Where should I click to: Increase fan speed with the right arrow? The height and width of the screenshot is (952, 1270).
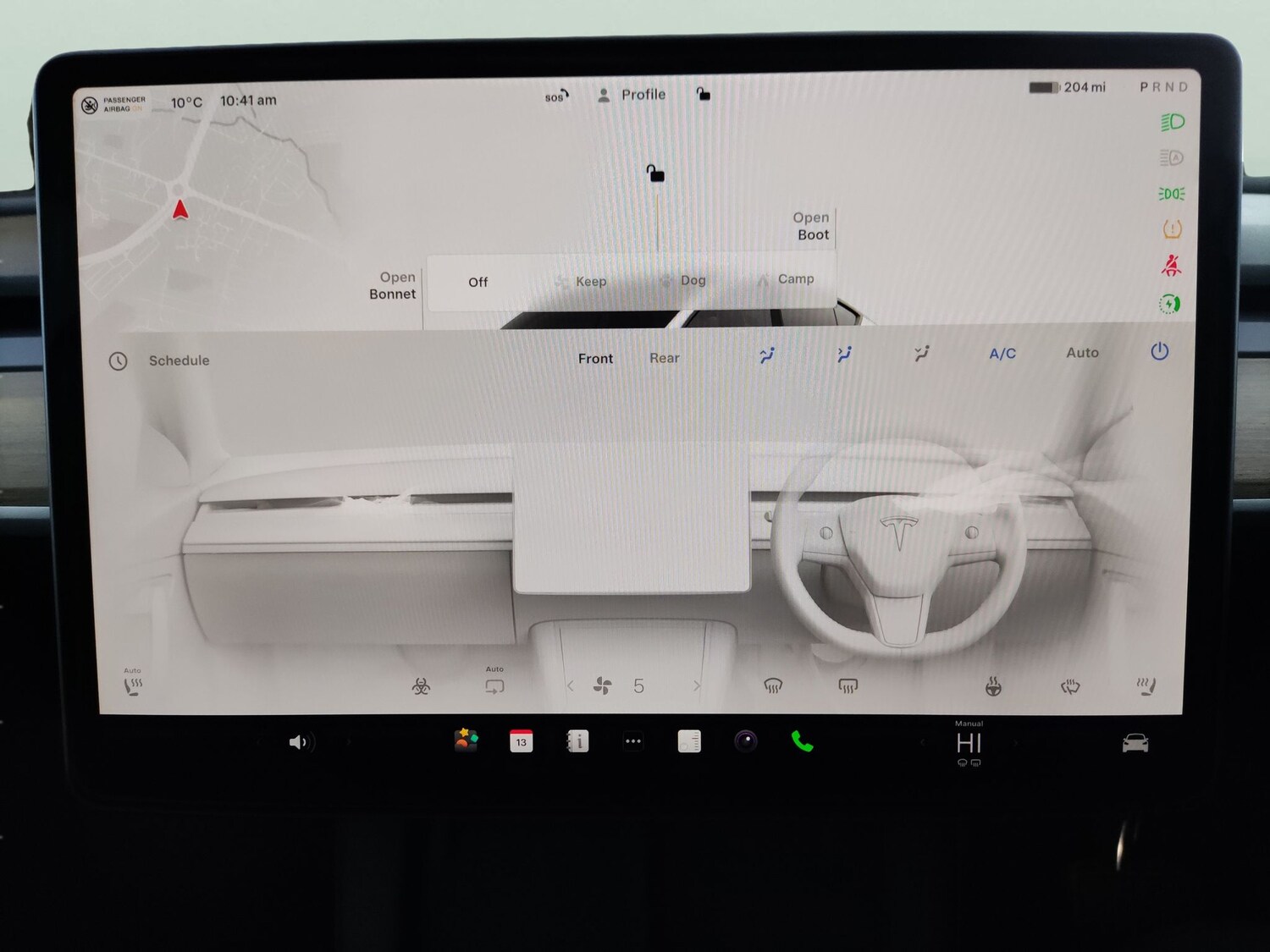pyautogui.click(x=696, y=686)
